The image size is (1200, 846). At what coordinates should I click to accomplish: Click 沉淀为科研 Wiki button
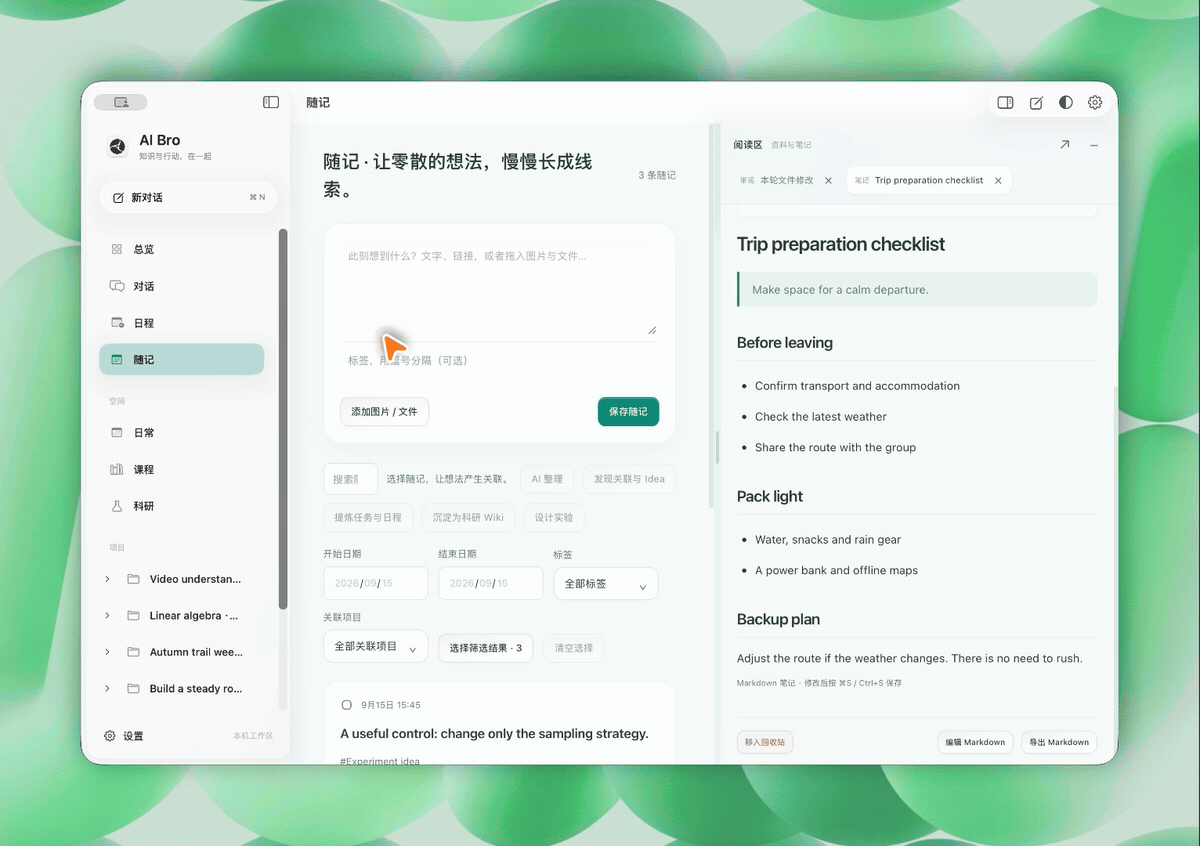[x=468, y=518]
